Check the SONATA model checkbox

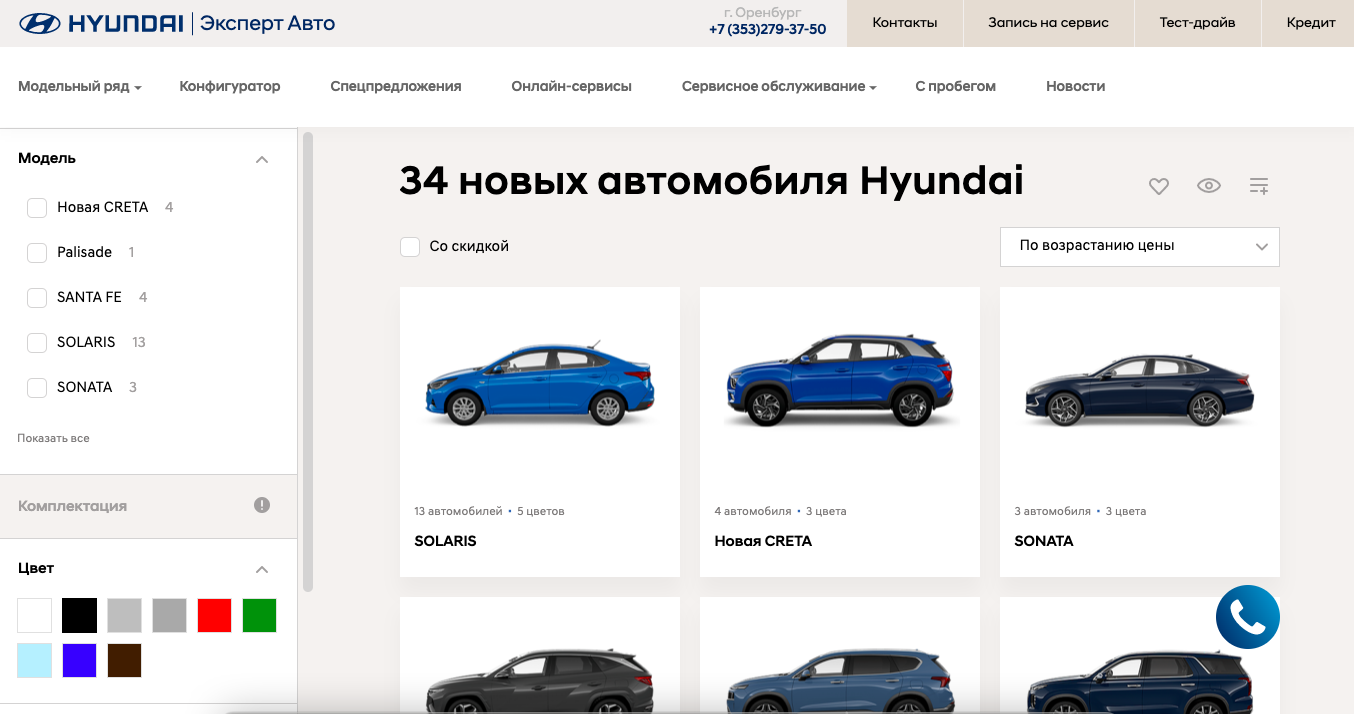coord(37,387)
